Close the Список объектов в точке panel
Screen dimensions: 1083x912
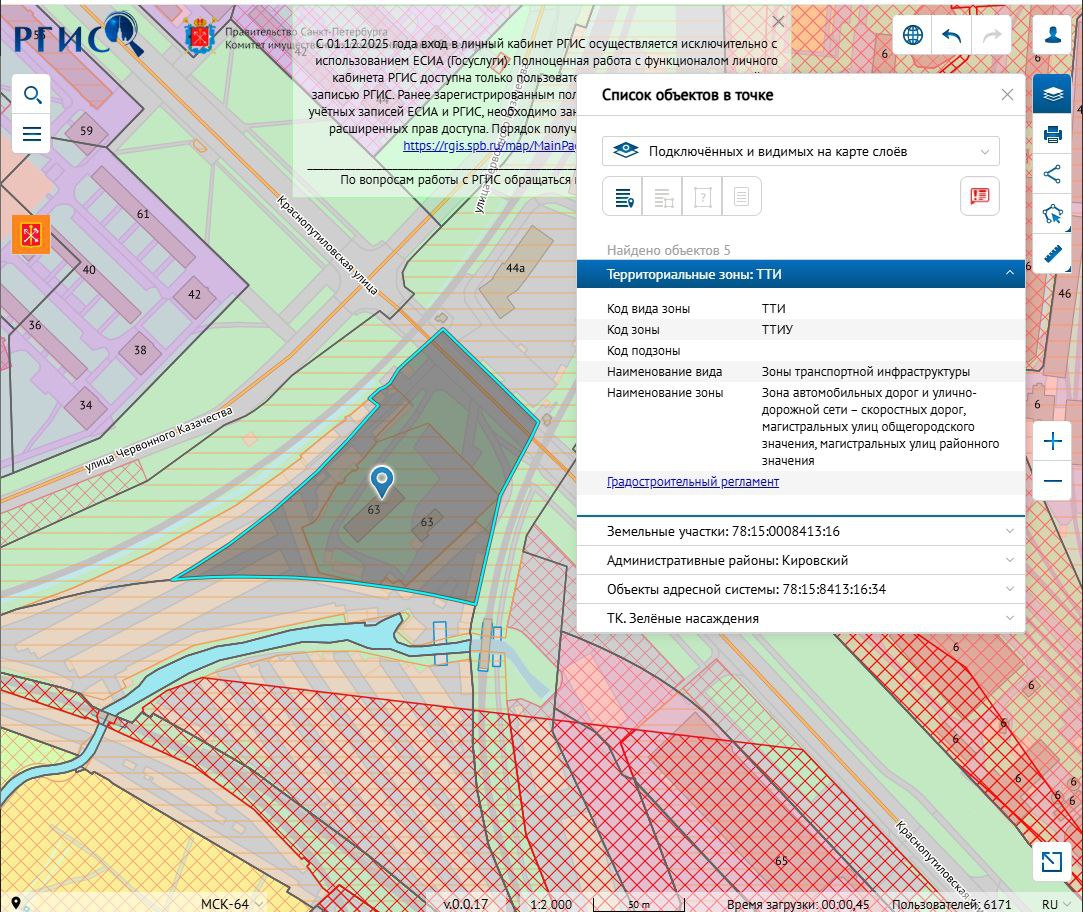click(1007, 95)
